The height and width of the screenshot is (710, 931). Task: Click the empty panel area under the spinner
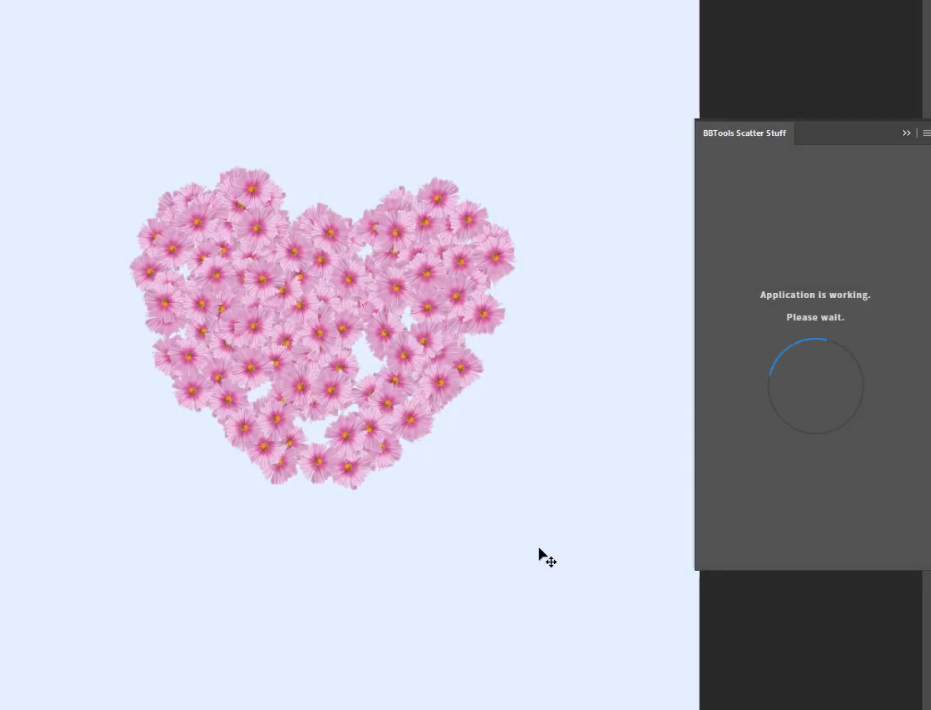[x=815, y=500]
